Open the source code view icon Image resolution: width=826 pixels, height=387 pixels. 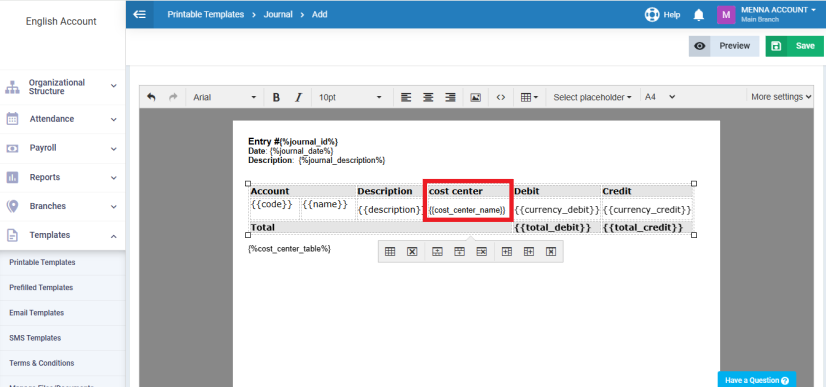pyautogui.click(x=501, y=97)
